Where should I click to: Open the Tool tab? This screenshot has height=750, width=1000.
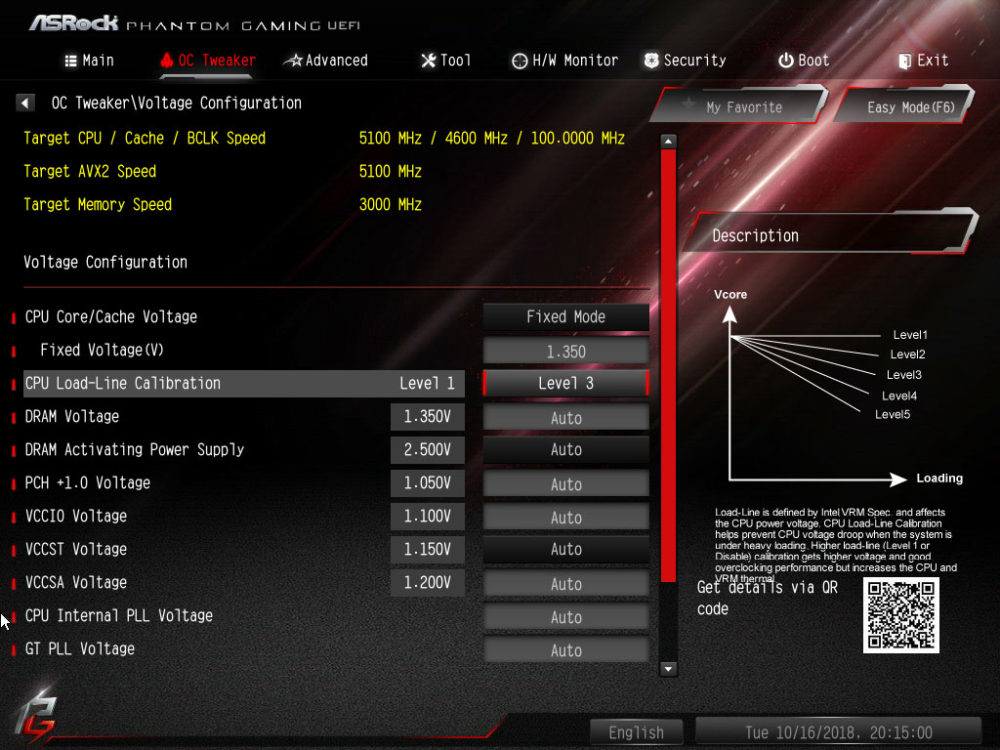[446, 61]
